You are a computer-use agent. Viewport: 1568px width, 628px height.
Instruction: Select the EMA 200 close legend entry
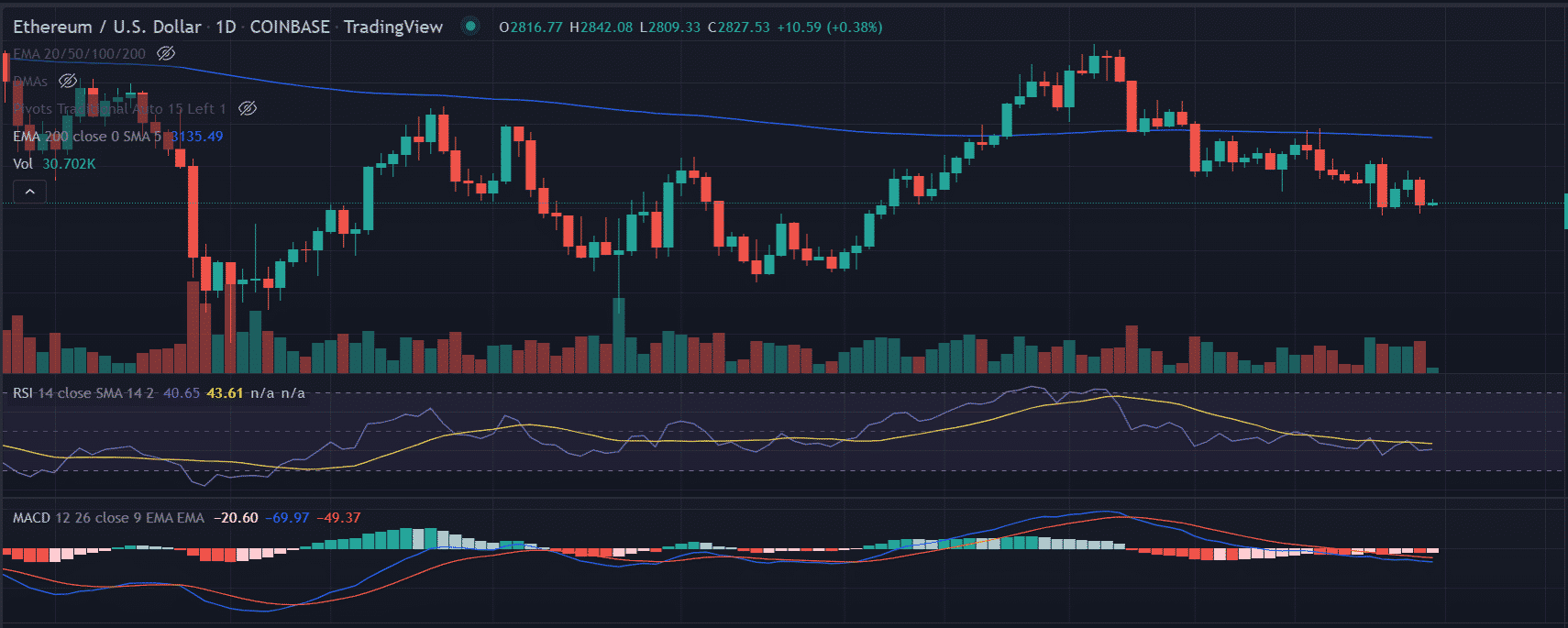[86, 137]
